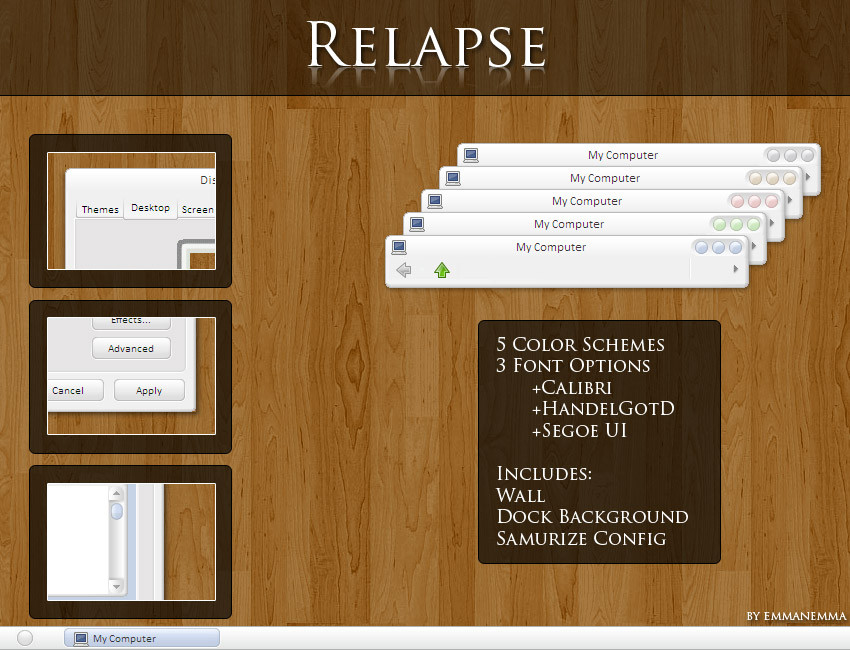Click computer icon of gray-buttoned My Computer window
This screenshot has height=650, width=850.
point(471,155)
